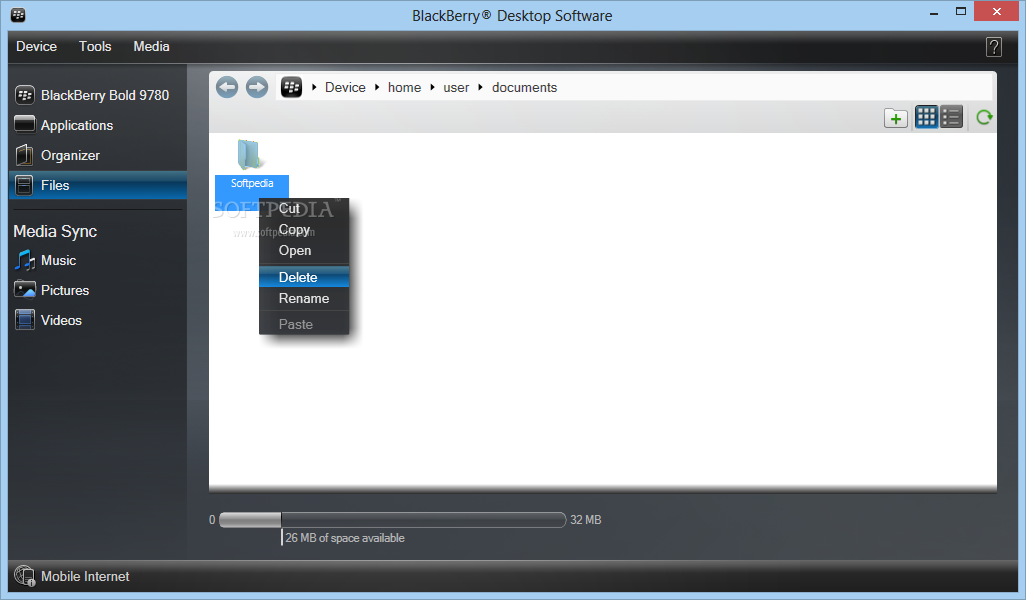Click the back navigation arrow

(227, 87)
